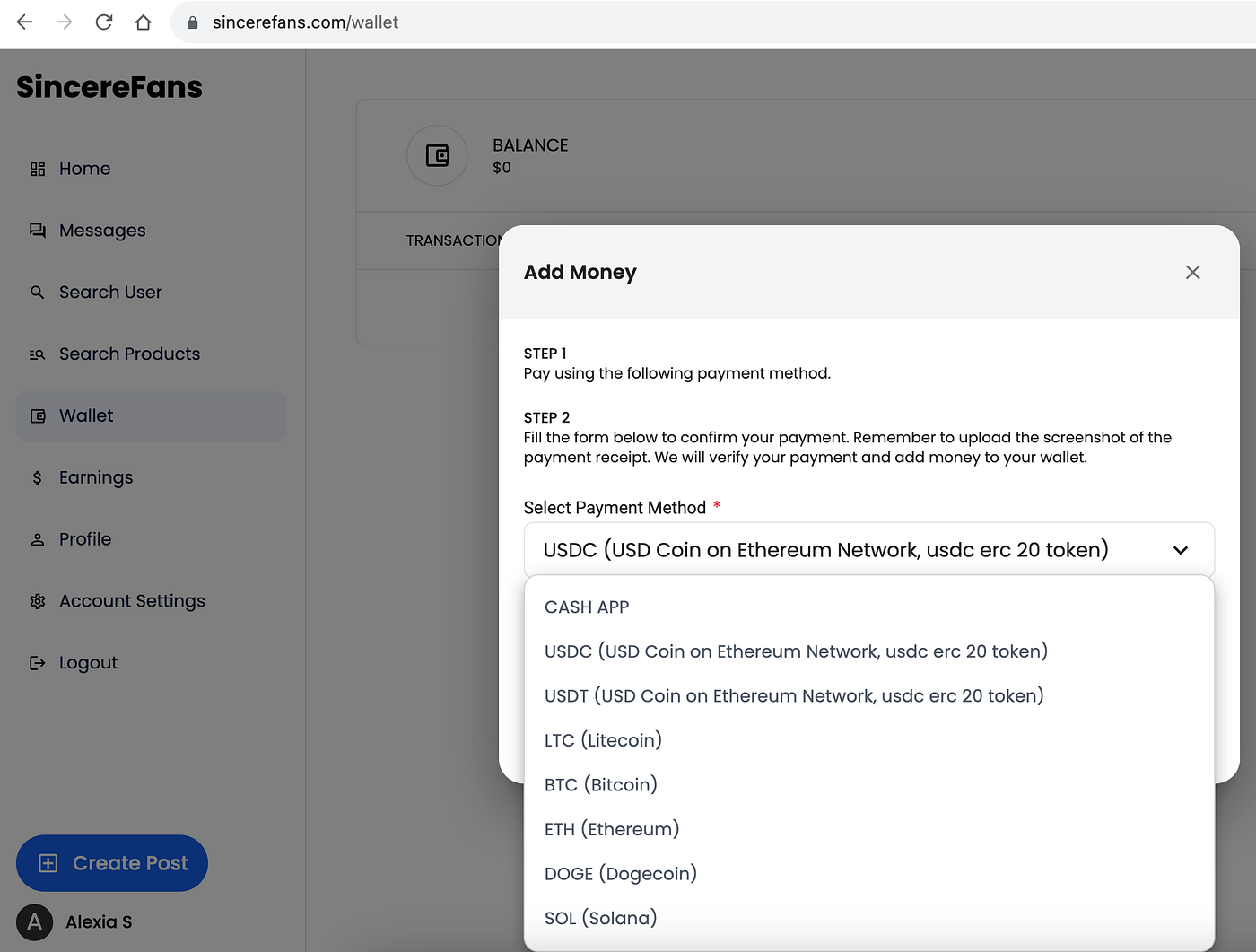Choose BTC (Bitcoin) as payment method
Screen dimensions: 1256x952
pos(600,784)
